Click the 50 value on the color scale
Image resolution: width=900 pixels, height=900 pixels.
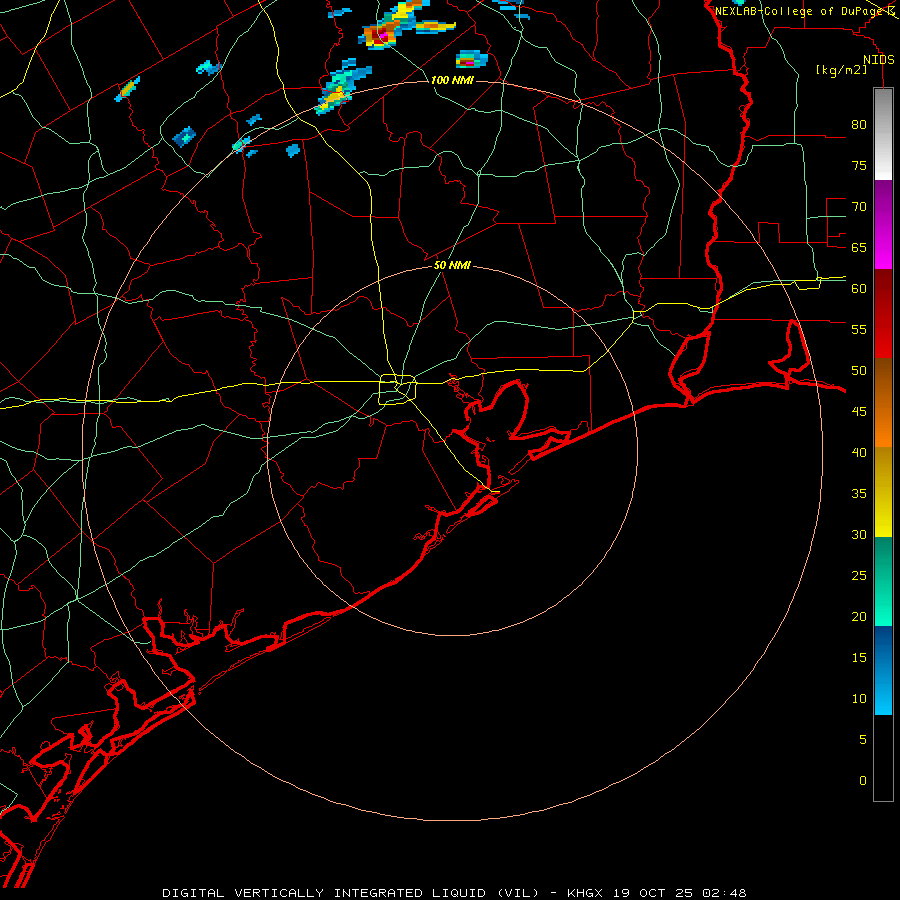point(859,370)
